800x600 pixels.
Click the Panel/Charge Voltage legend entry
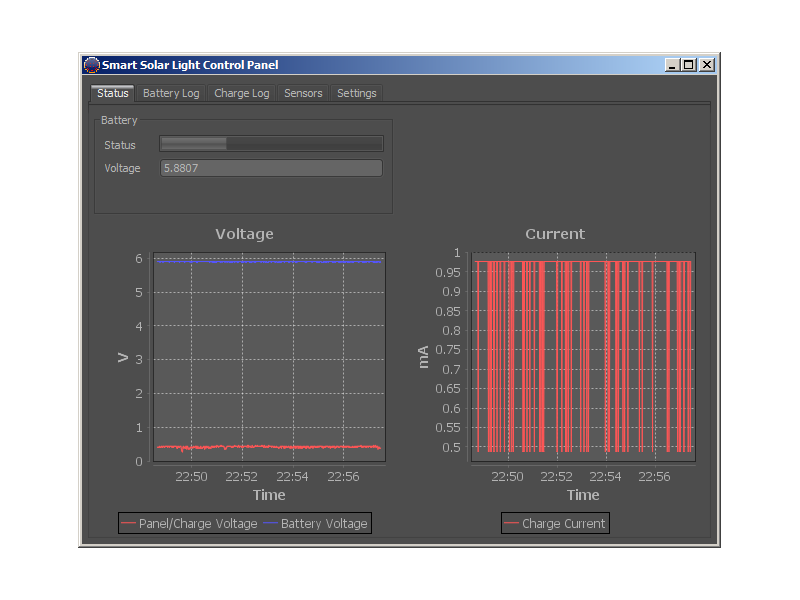click(189, 523)
